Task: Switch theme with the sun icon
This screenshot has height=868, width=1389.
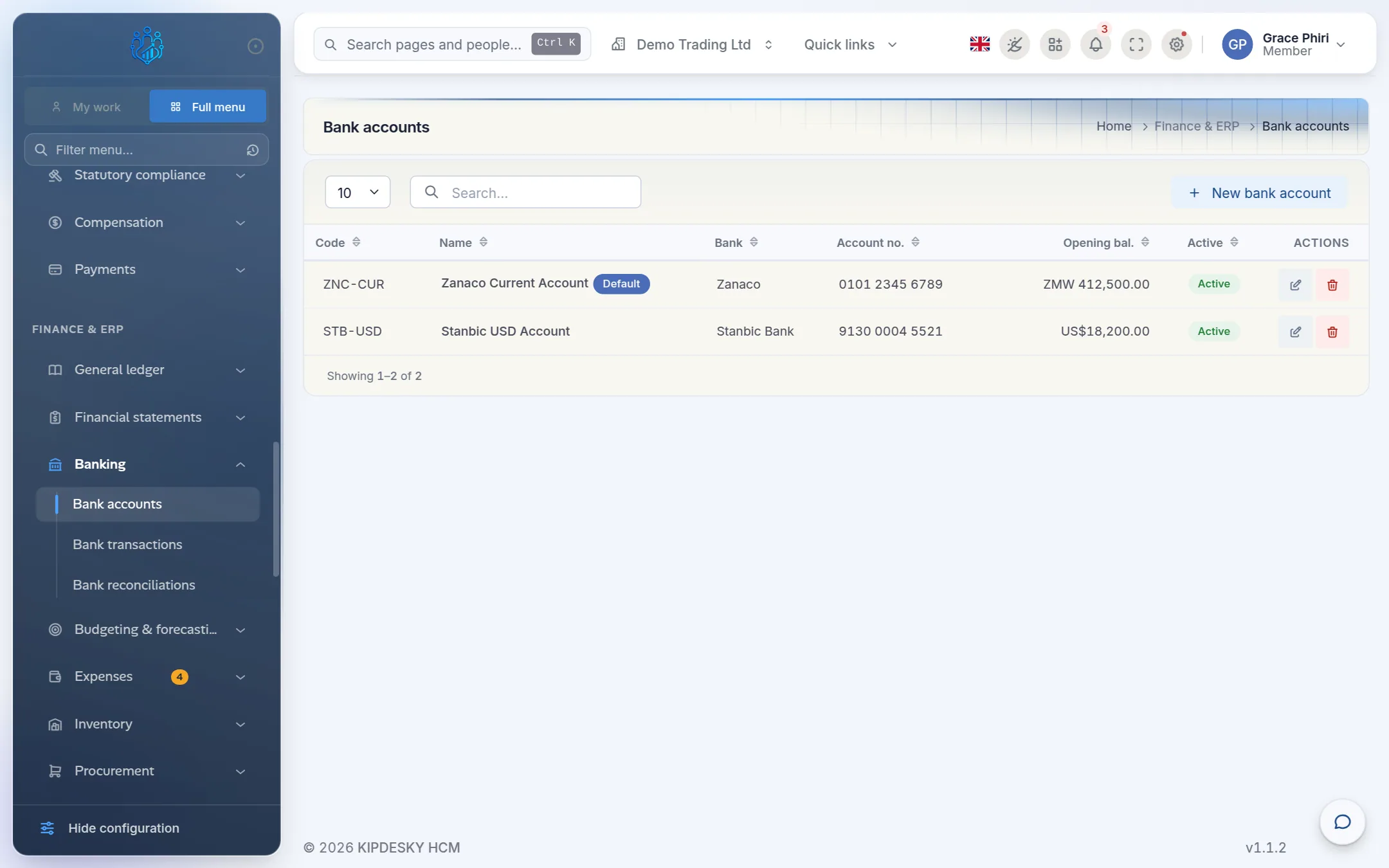Action: coord(1015,44)
